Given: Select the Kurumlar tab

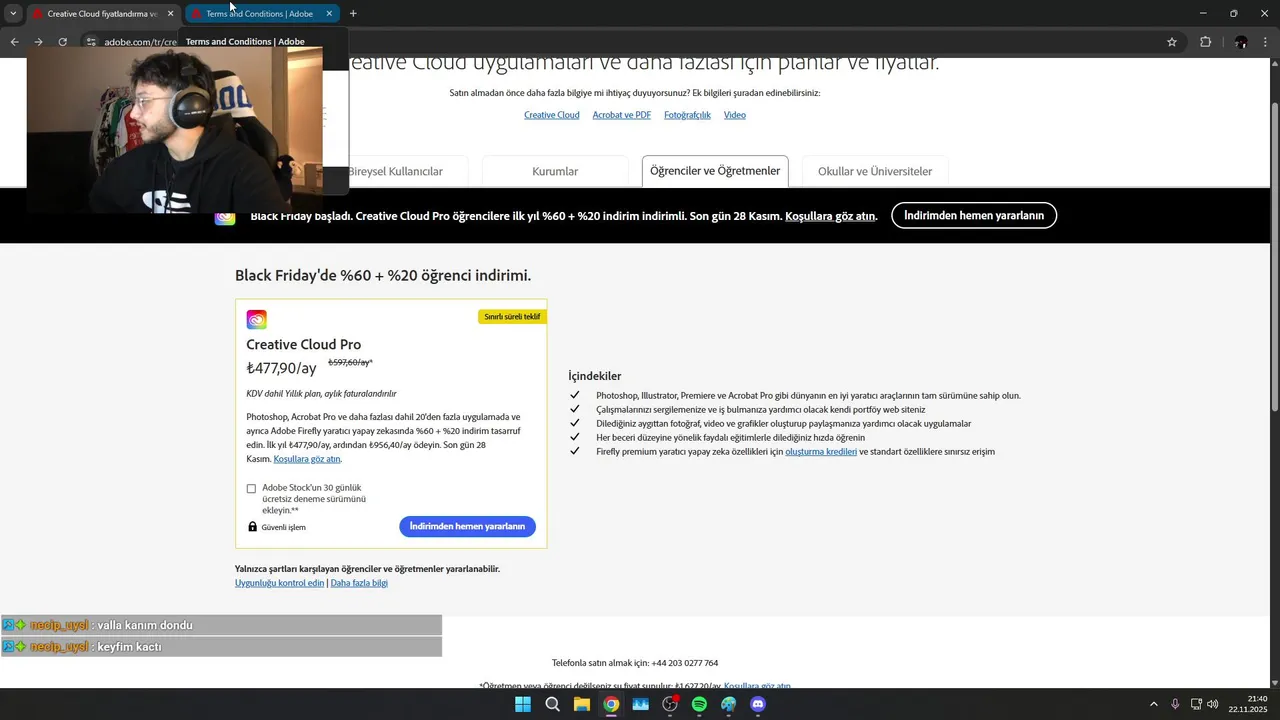Looking at the screenshot, I should 555,171.
